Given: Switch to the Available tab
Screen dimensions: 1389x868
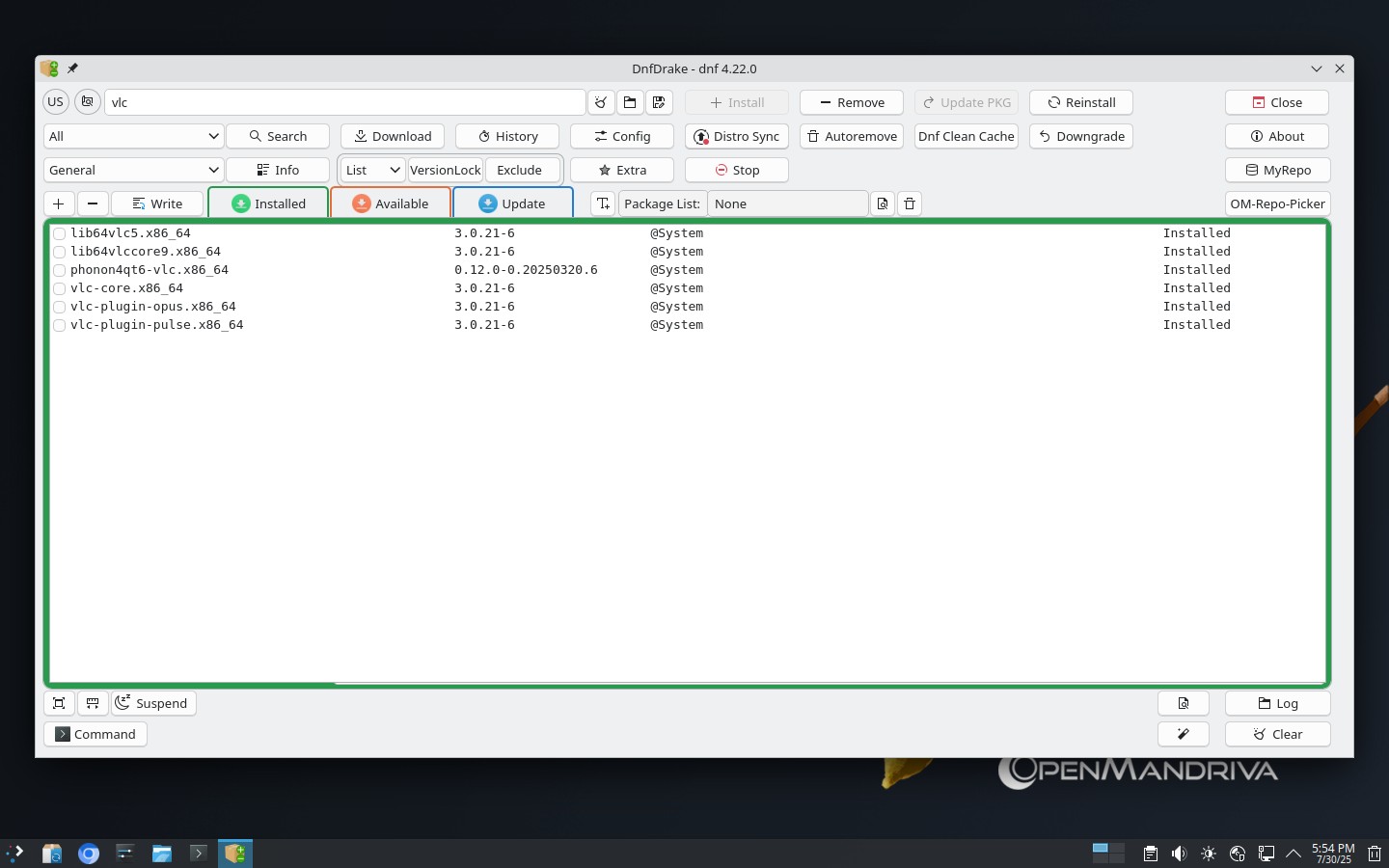Looking at the screenshot, I should pyautogui.click(x=391, y=203).
